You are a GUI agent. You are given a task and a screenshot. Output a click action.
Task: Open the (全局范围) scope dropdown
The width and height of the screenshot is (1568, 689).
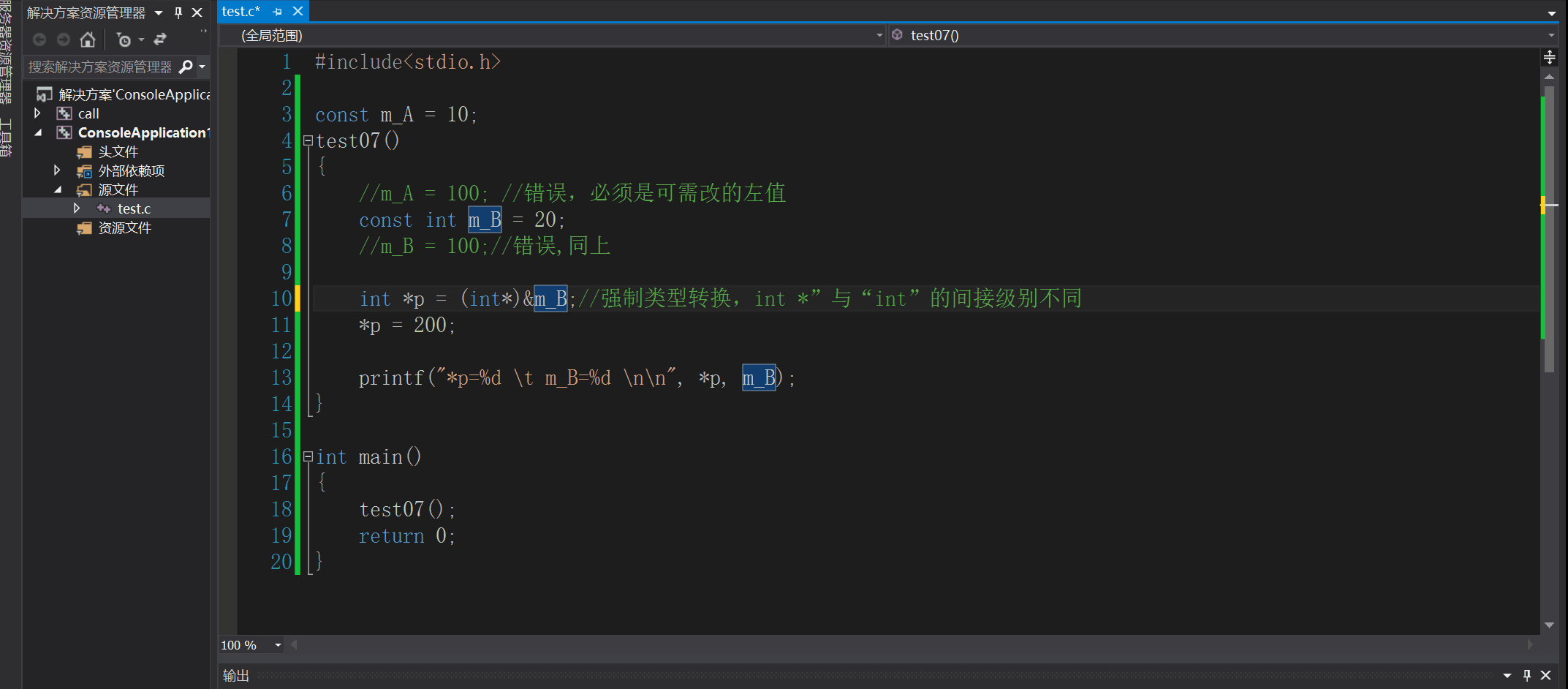(879, 35)
